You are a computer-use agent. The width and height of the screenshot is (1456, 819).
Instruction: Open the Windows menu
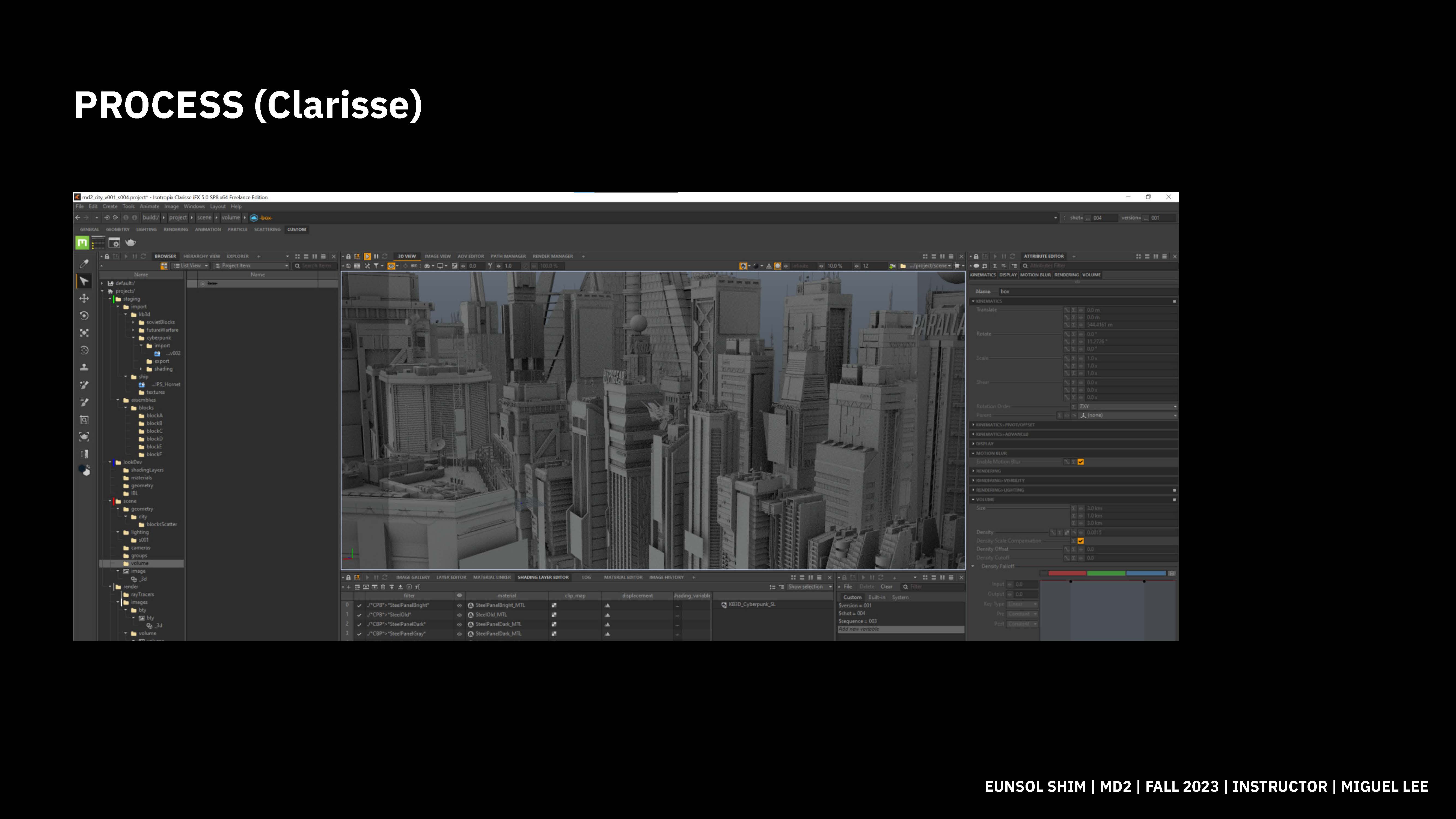coord(194,206)
